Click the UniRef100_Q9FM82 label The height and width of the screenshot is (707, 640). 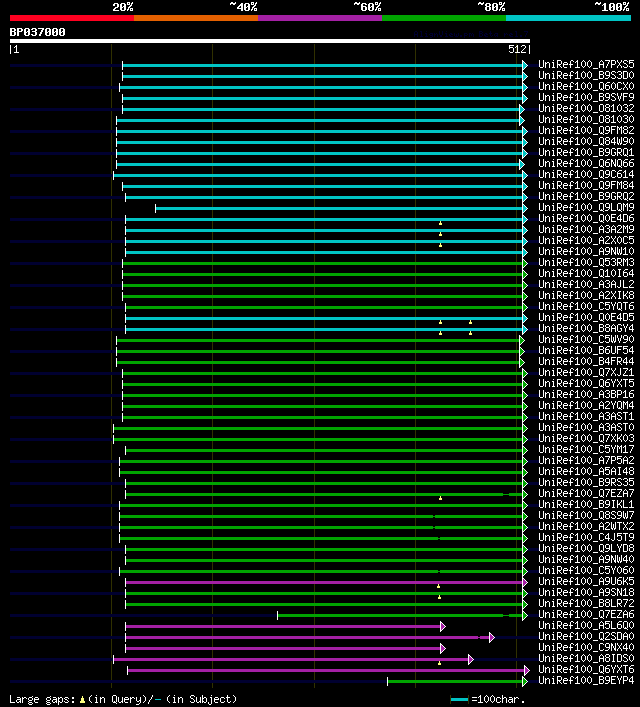point(586,130)
